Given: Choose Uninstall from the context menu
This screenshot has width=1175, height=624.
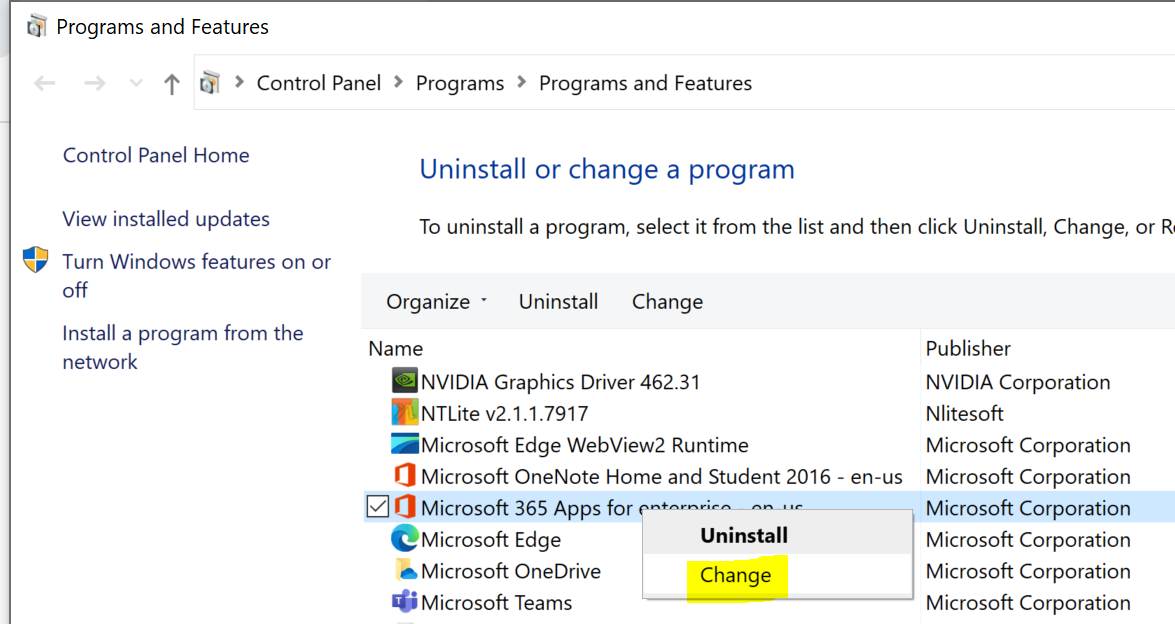Looking at the screenshot, I should click(x=744, y=535).
